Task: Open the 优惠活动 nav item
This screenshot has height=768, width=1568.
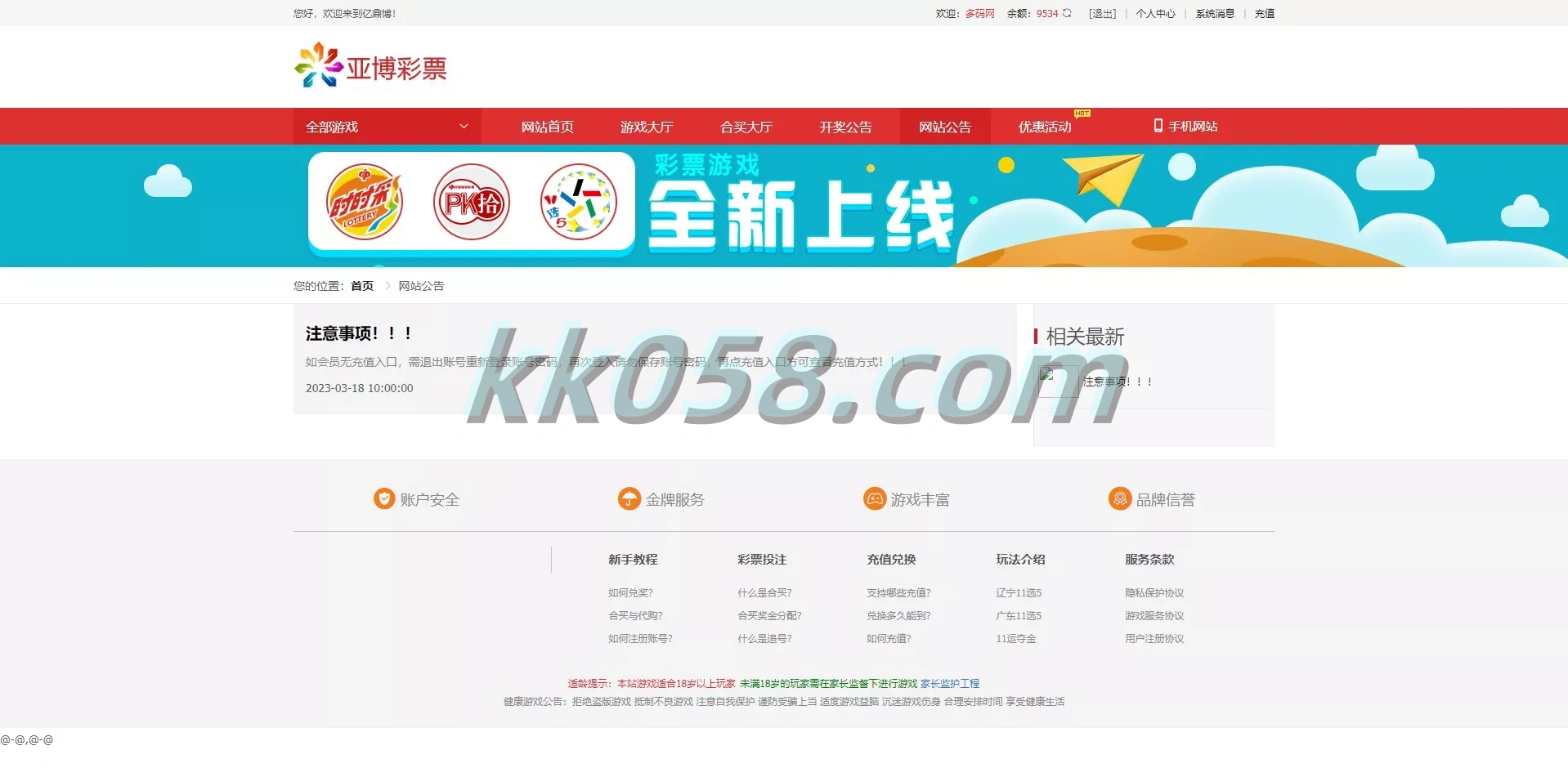Action: (x=1045, y=127)
